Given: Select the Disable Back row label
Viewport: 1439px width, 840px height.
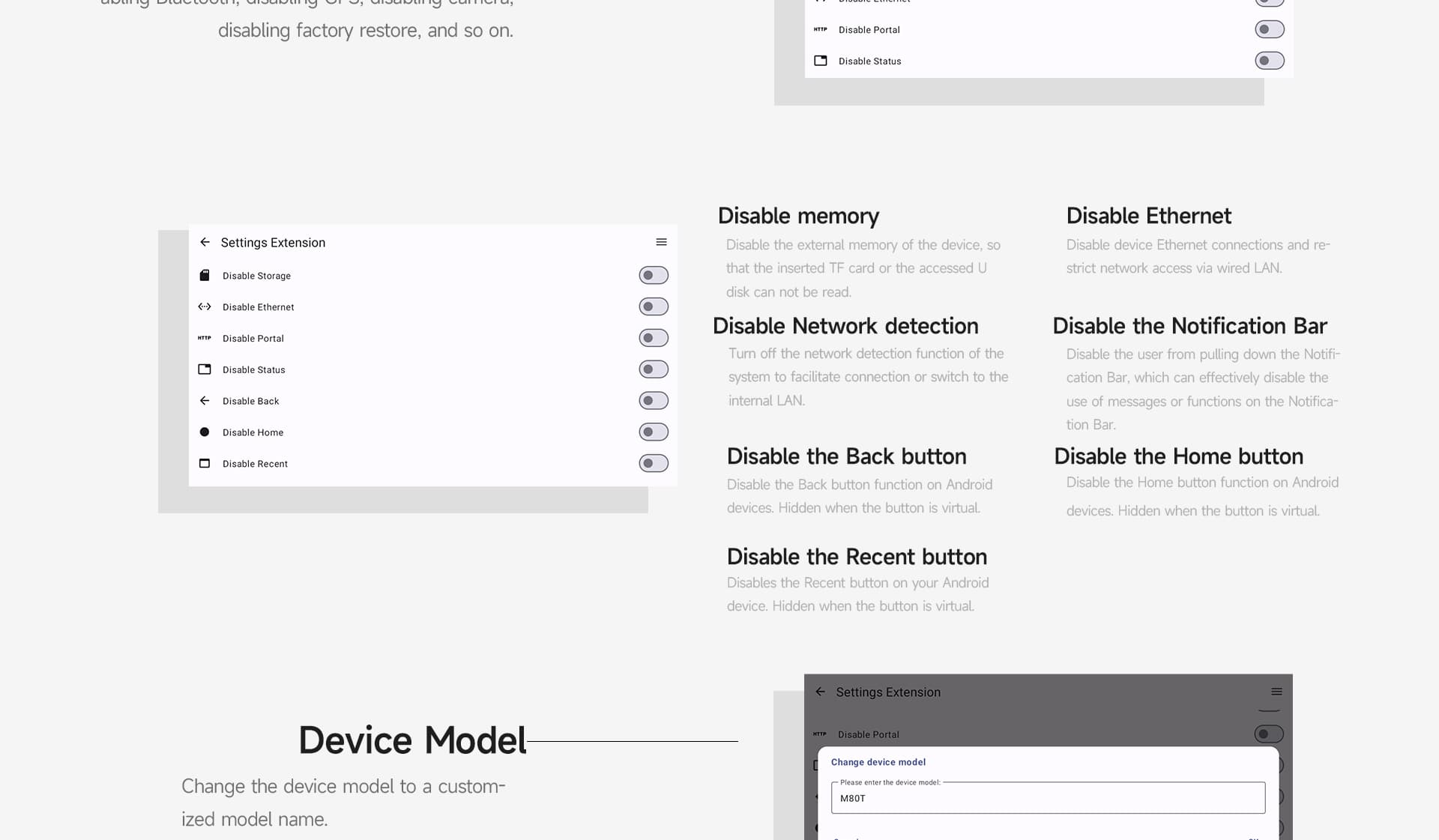Looking at the screenshot, I should pos(250,402).
